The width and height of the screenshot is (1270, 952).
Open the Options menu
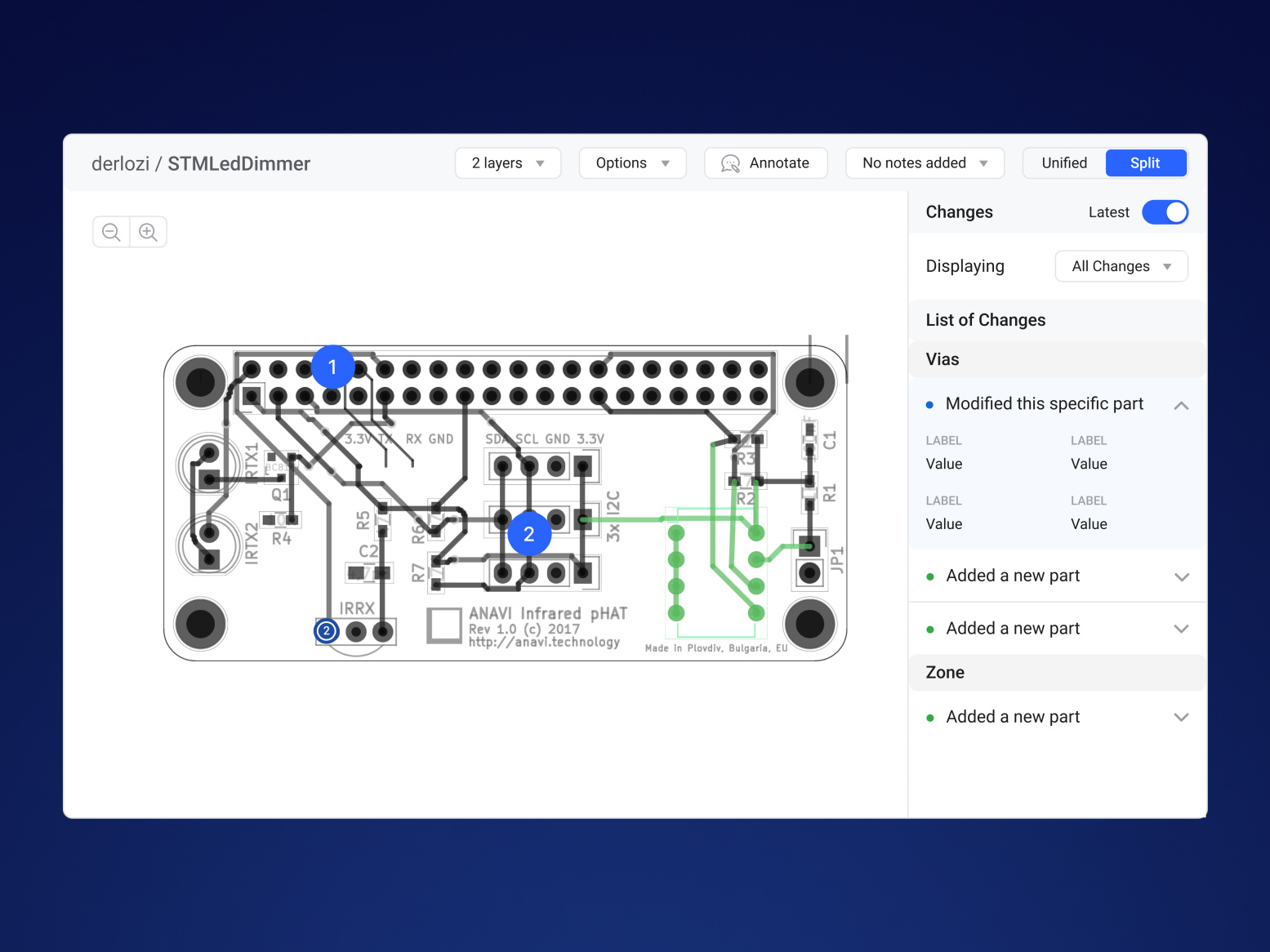(631, 162)
